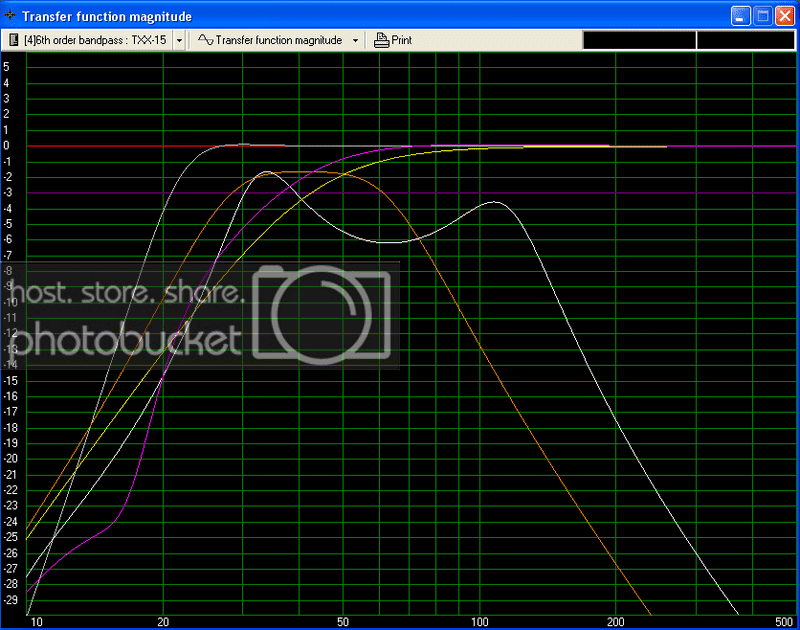
Task: Click the -3 dB vertical axis label
Action: (x=8, y=192)
